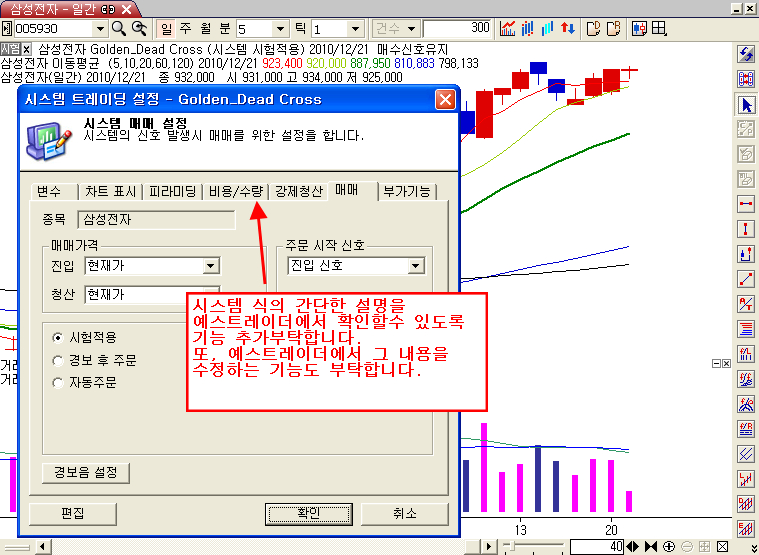Click the candlestick chart type icon in toolbar
Image resolution: width=759 pixels, height=555 pixels.
pyautogui.click(x=529, y=28)
